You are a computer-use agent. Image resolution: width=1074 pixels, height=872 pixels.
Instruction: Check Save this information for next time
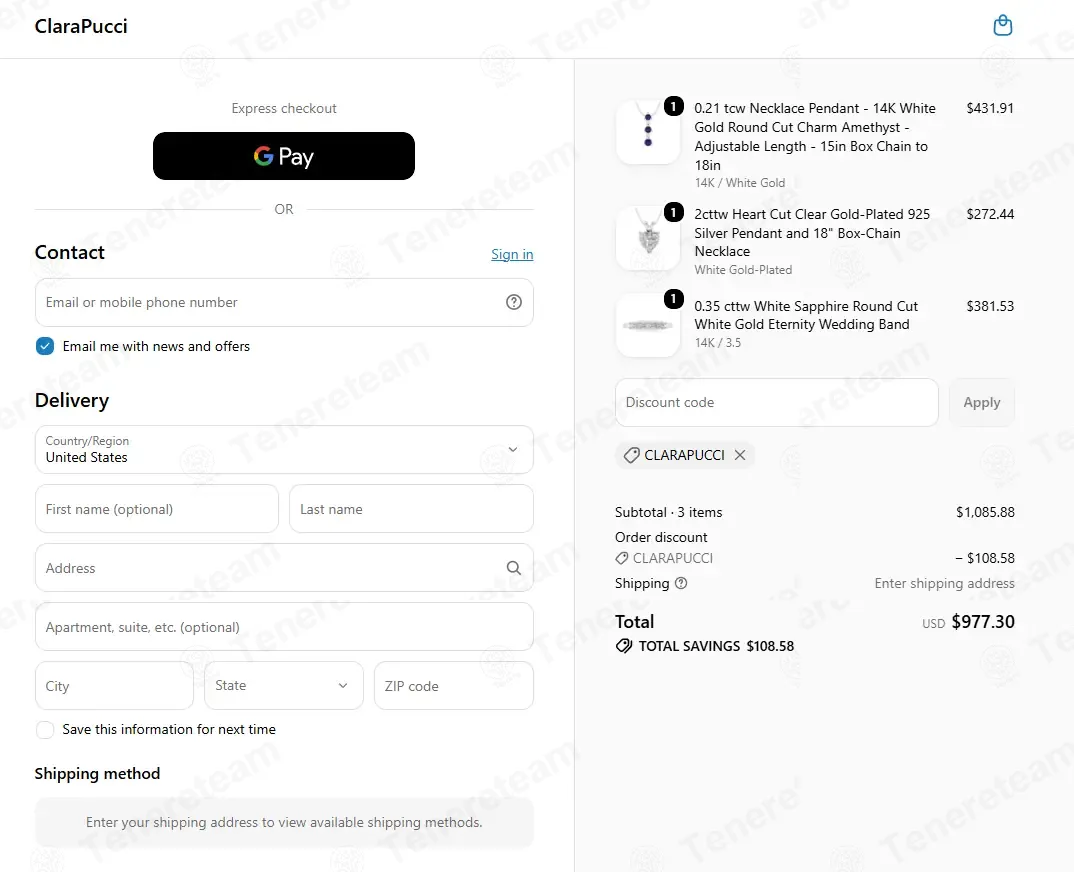pos(45,730)
